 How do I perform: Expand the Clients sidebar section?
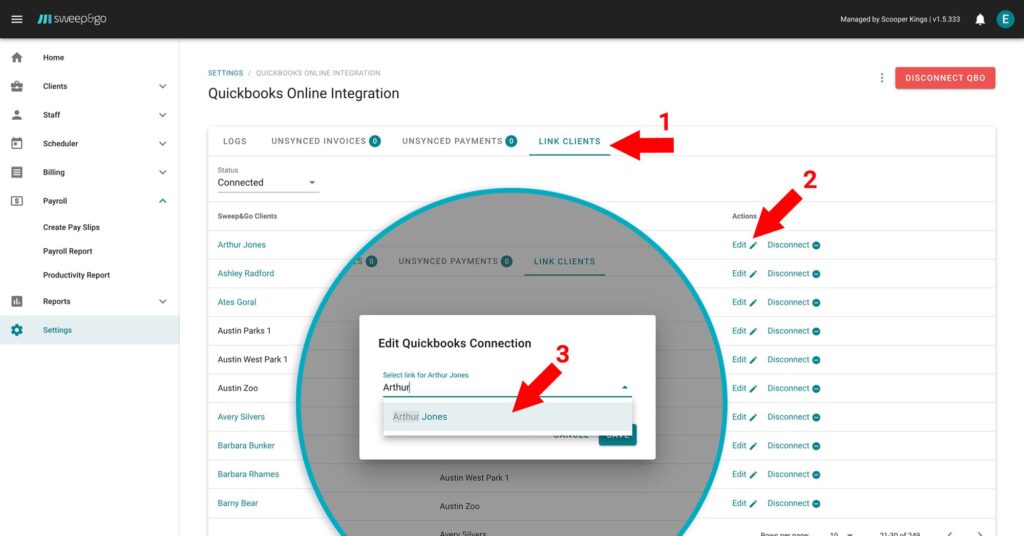[x=162, y=87]
